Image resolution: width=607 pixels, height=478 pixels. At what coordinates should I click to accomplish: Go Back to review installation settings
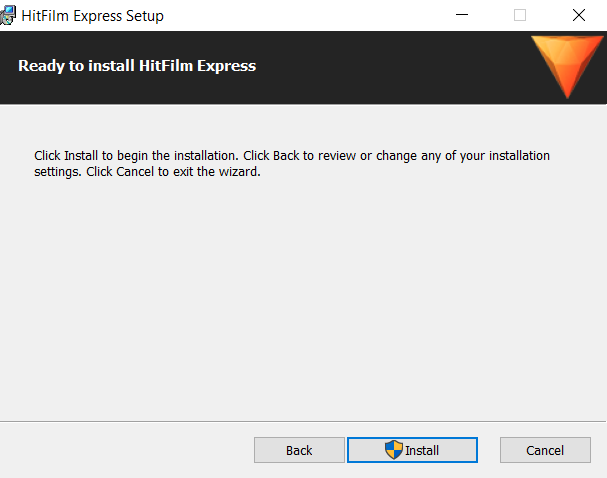click(299, 450)
